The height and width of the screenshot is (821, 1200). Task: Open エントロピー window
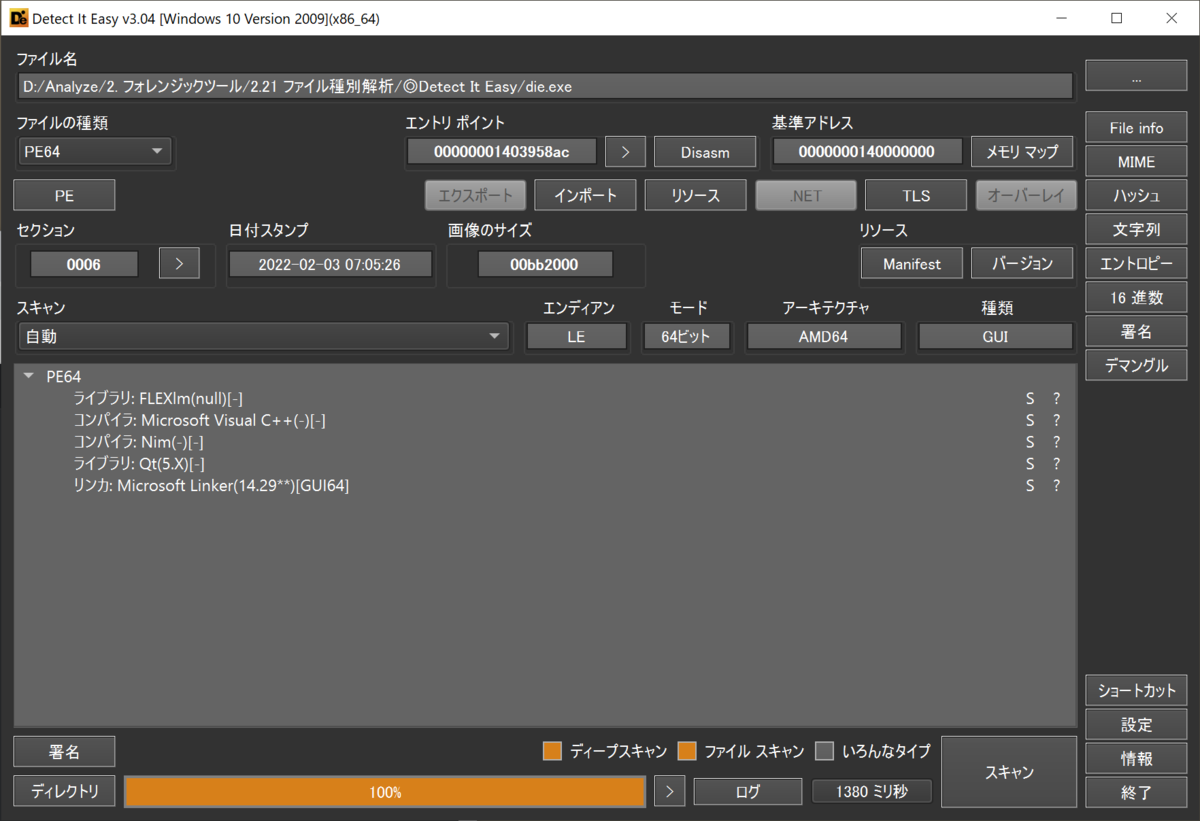(1136, 264)
